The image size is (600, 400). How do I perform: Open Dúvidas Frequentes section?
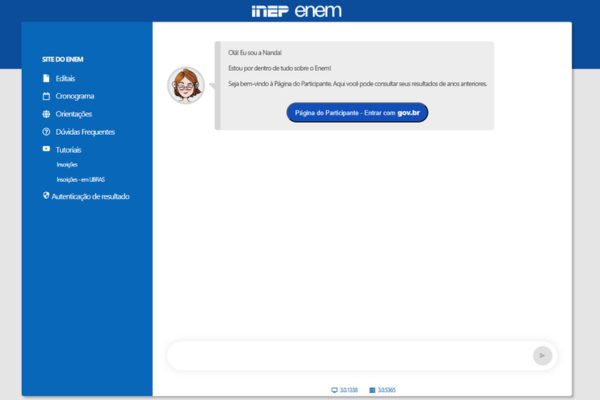tap(85, 132)
